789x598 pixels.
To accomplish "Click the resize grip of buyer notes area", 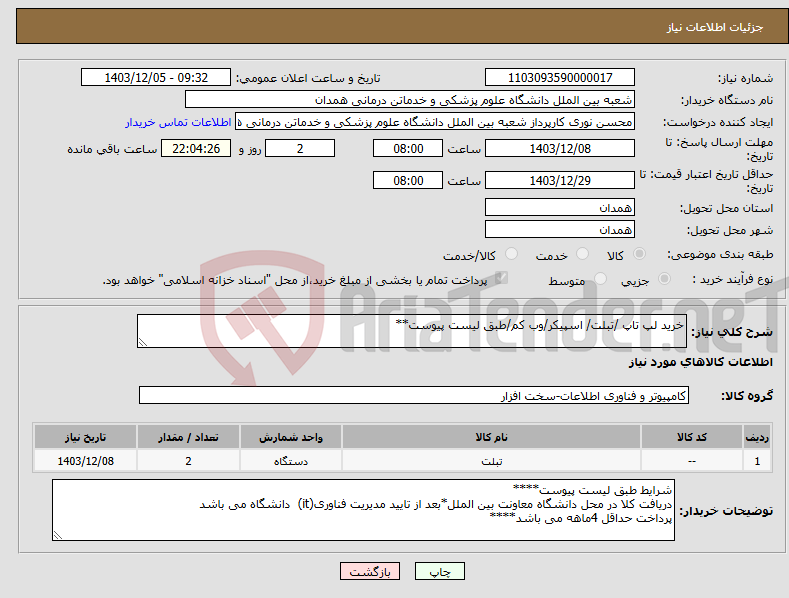I will 58,536.
